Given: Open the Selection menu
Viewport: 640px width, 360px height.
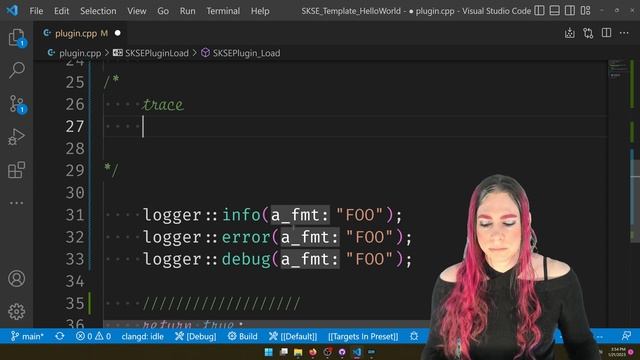Looking at the screenshot, I should (x=98, y=11).
